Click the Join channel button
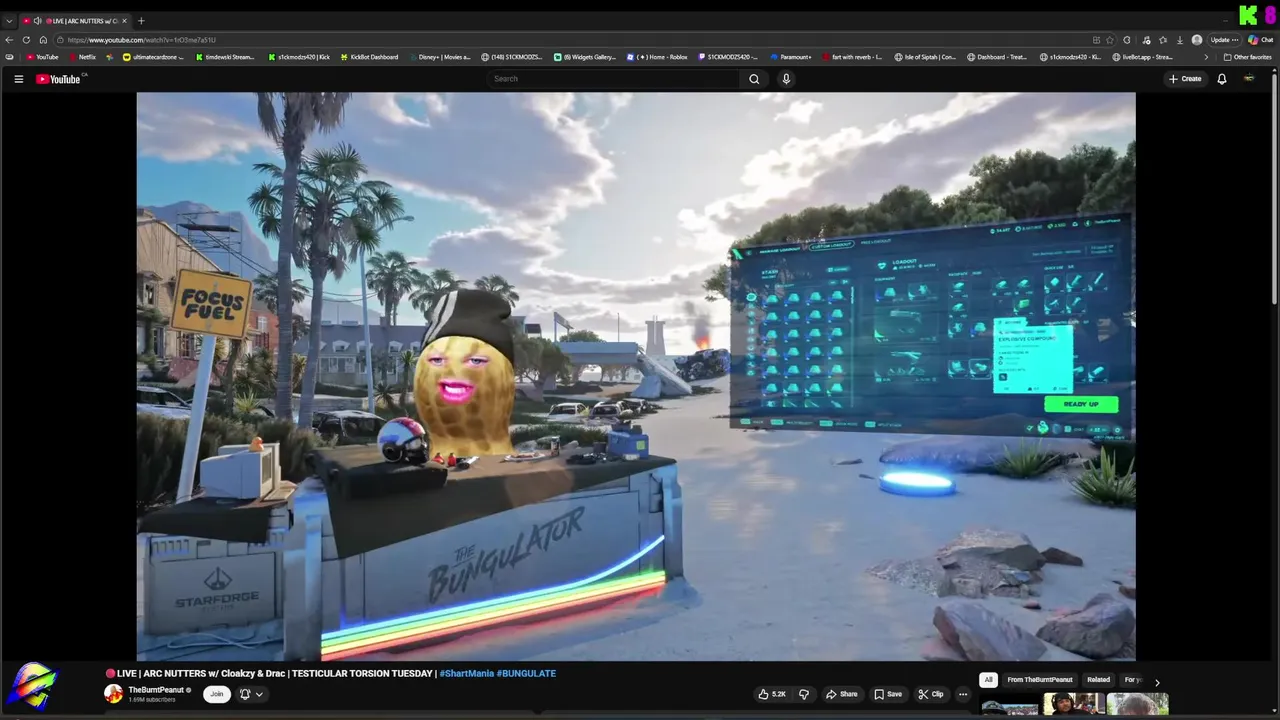Screen dimensions: 1280x720 (216, 694)
